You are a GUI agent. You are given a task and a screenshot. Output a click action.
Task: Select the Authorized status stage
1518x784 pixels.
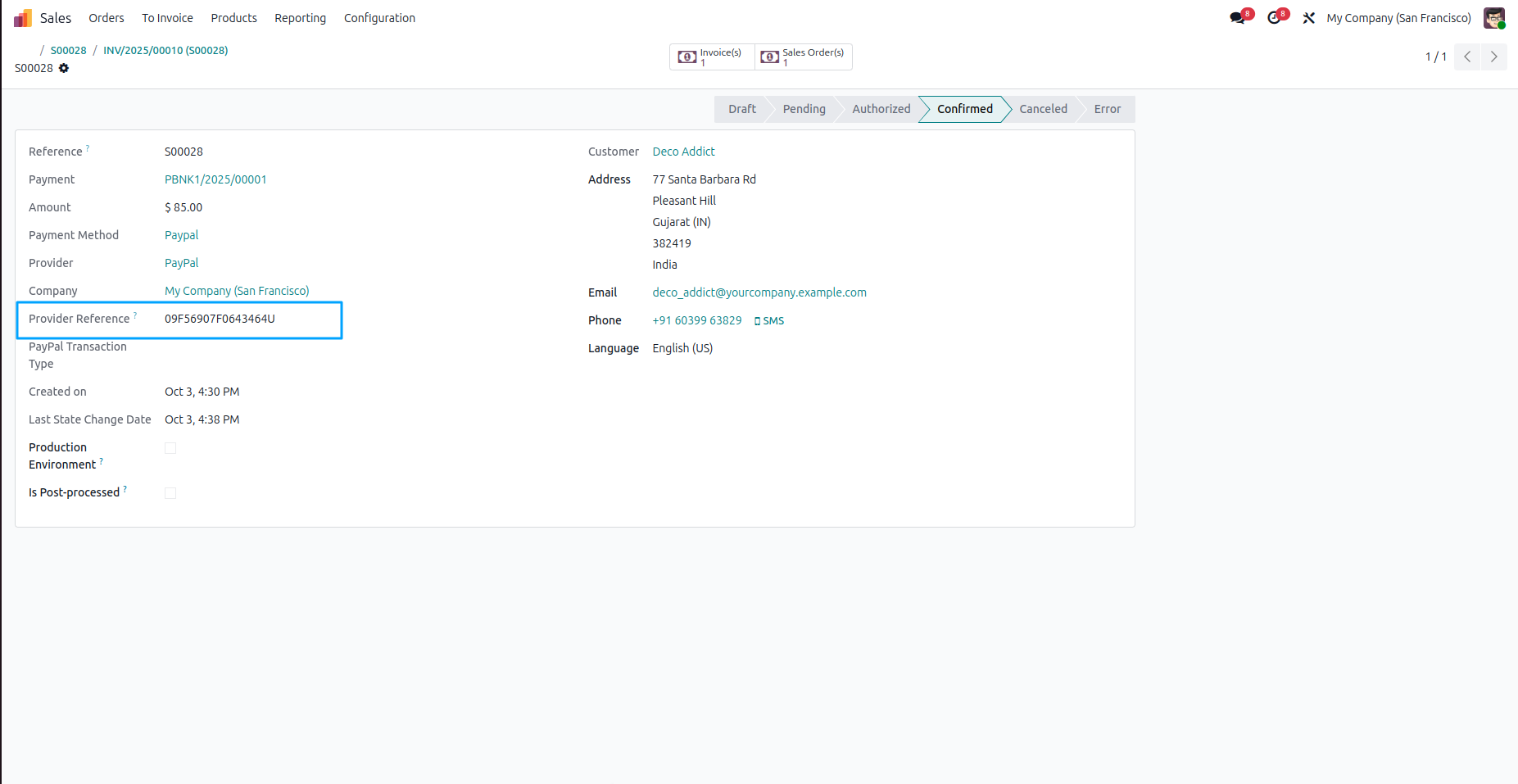point(881,109)
